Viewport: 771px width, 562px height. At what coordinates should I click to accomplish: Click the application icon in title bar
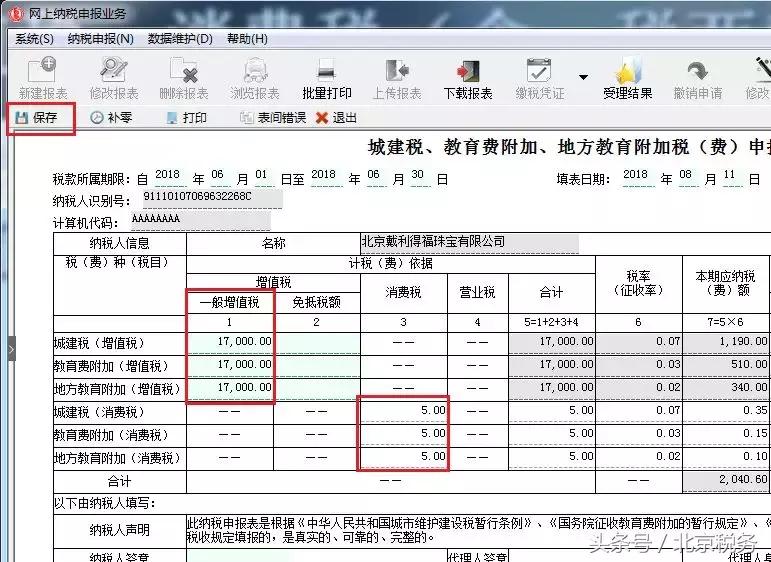[x=17, y=13]
